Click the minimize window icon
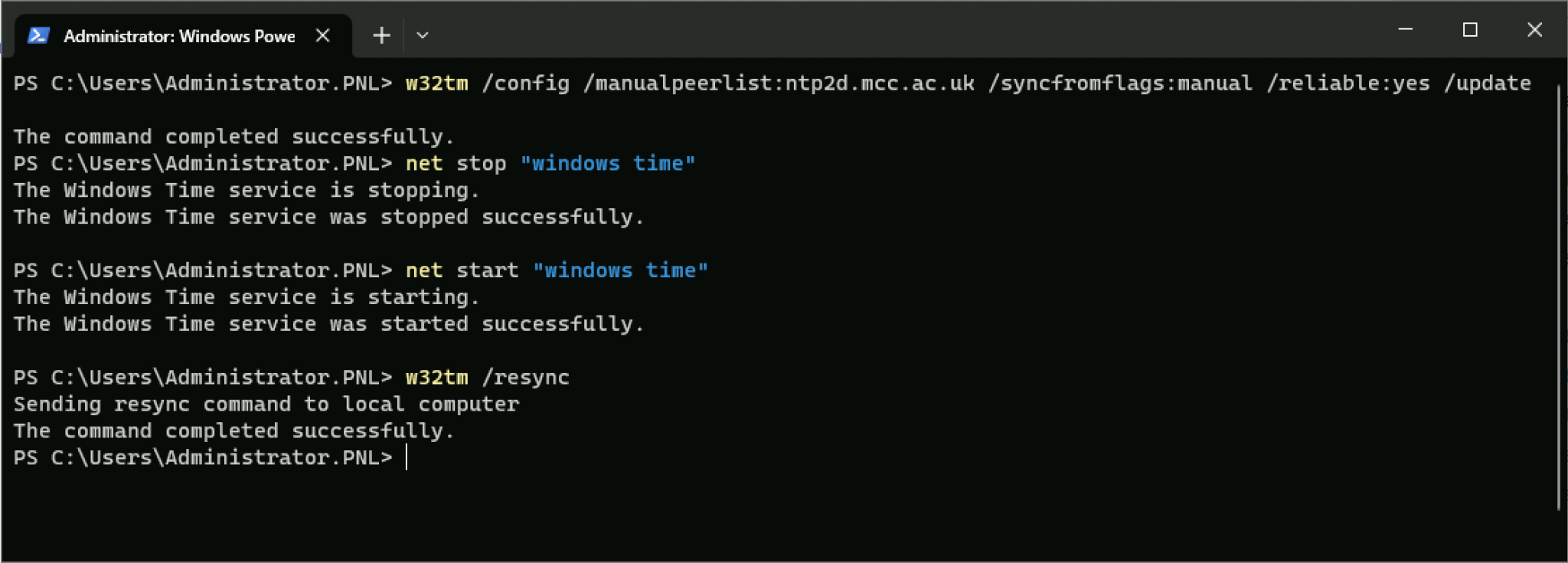Screen dimensions: 1568x563 point(1406,29)
